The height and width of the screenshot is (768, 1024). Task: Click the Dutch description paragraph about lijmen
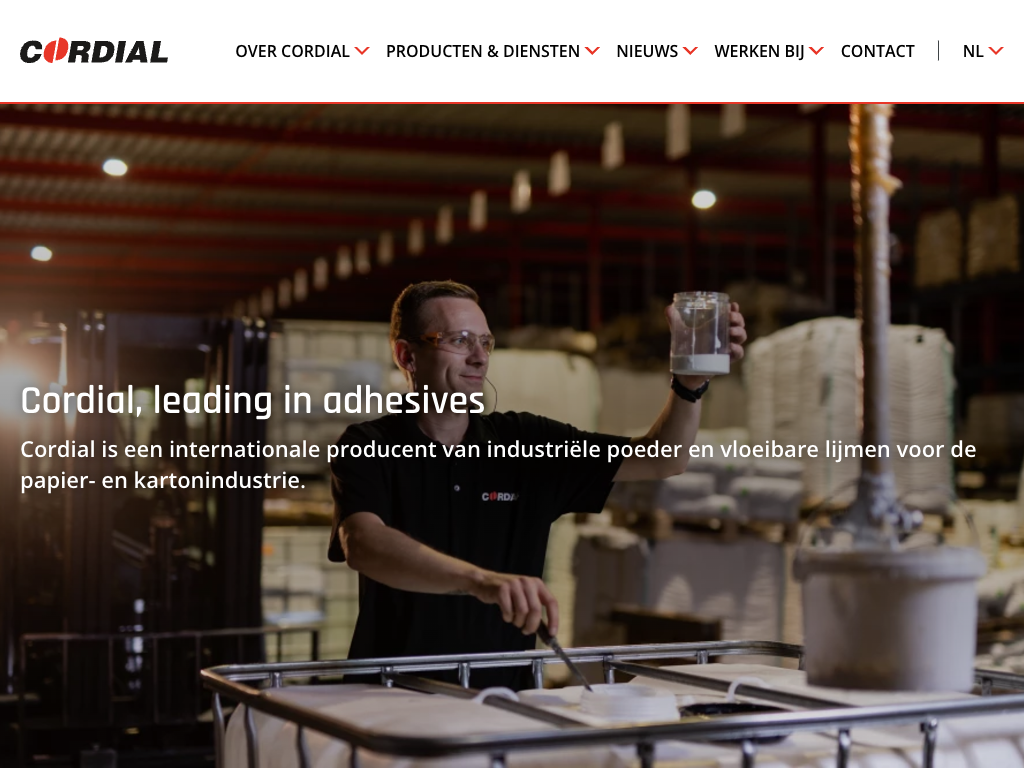[x=498, y=464]
